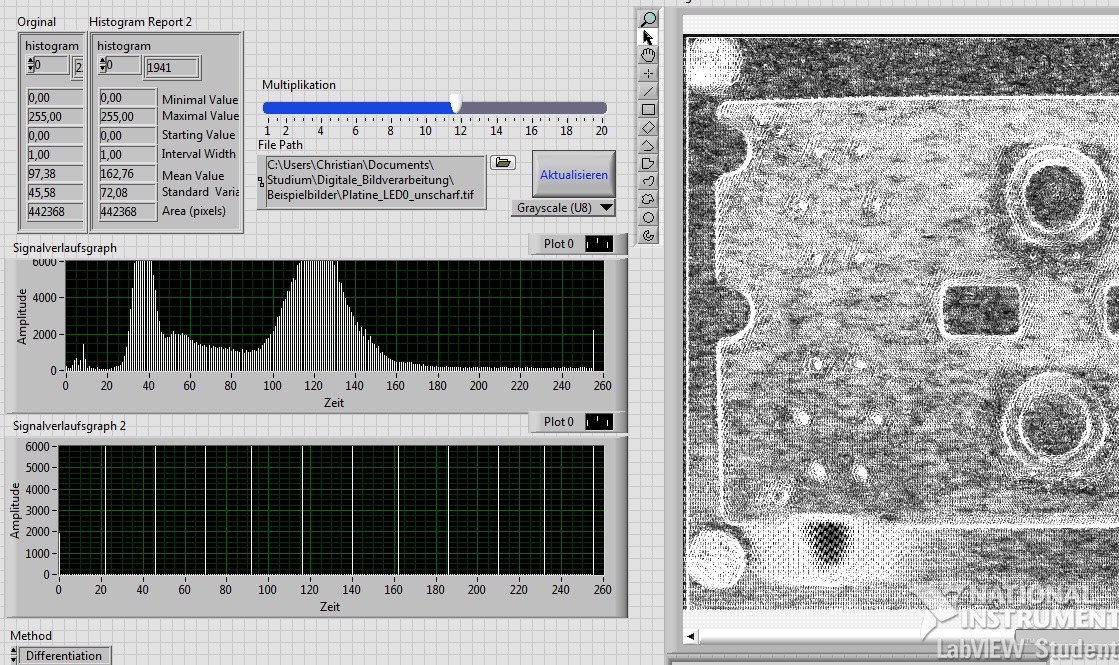Viewport: 1119px width, 665px height.
Task: Click the file path browse folder icon
Action: pos(502,162)
